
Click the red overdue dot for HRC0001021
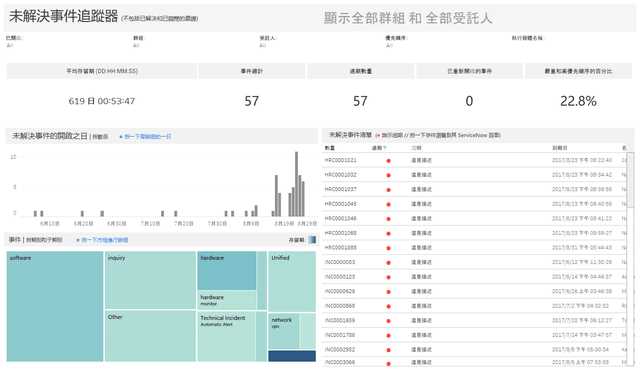pos(388,161)
